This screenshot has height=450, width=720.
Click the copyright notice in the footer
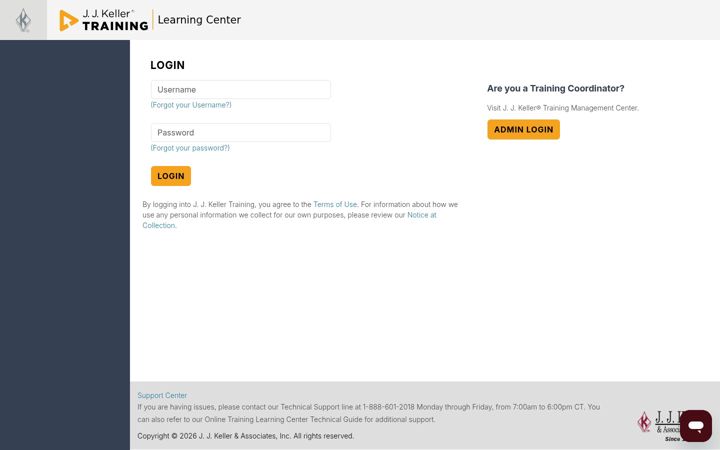click(246, 436)
